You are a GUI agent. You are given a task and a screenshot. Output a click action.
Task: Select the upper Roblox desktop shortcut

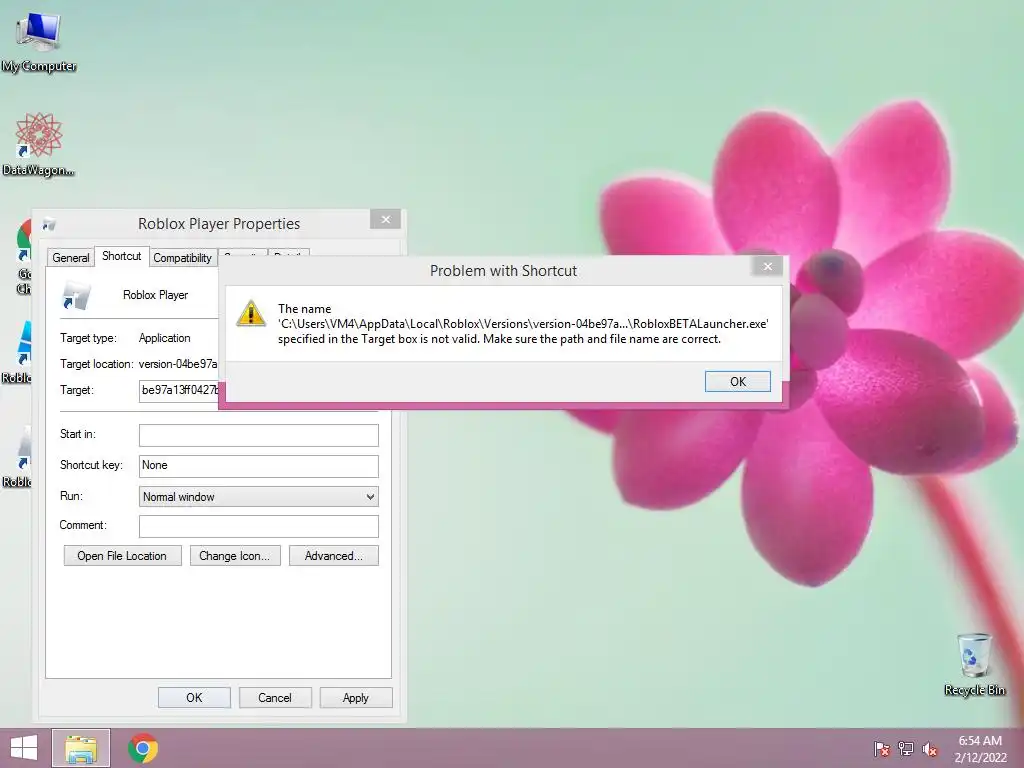coord(18,351)
